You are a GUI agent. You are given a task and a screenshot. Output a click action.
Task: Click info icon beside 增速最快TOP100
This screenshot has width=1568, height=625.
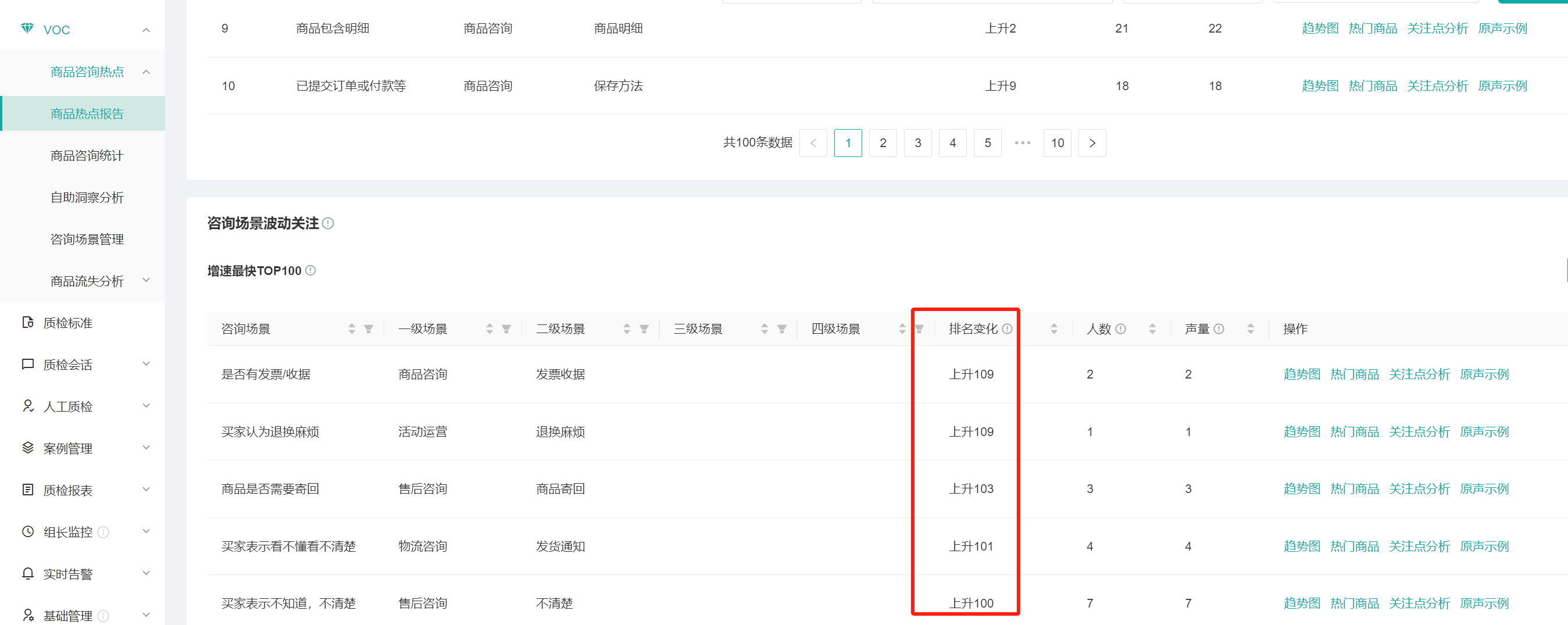pos(310,270)
